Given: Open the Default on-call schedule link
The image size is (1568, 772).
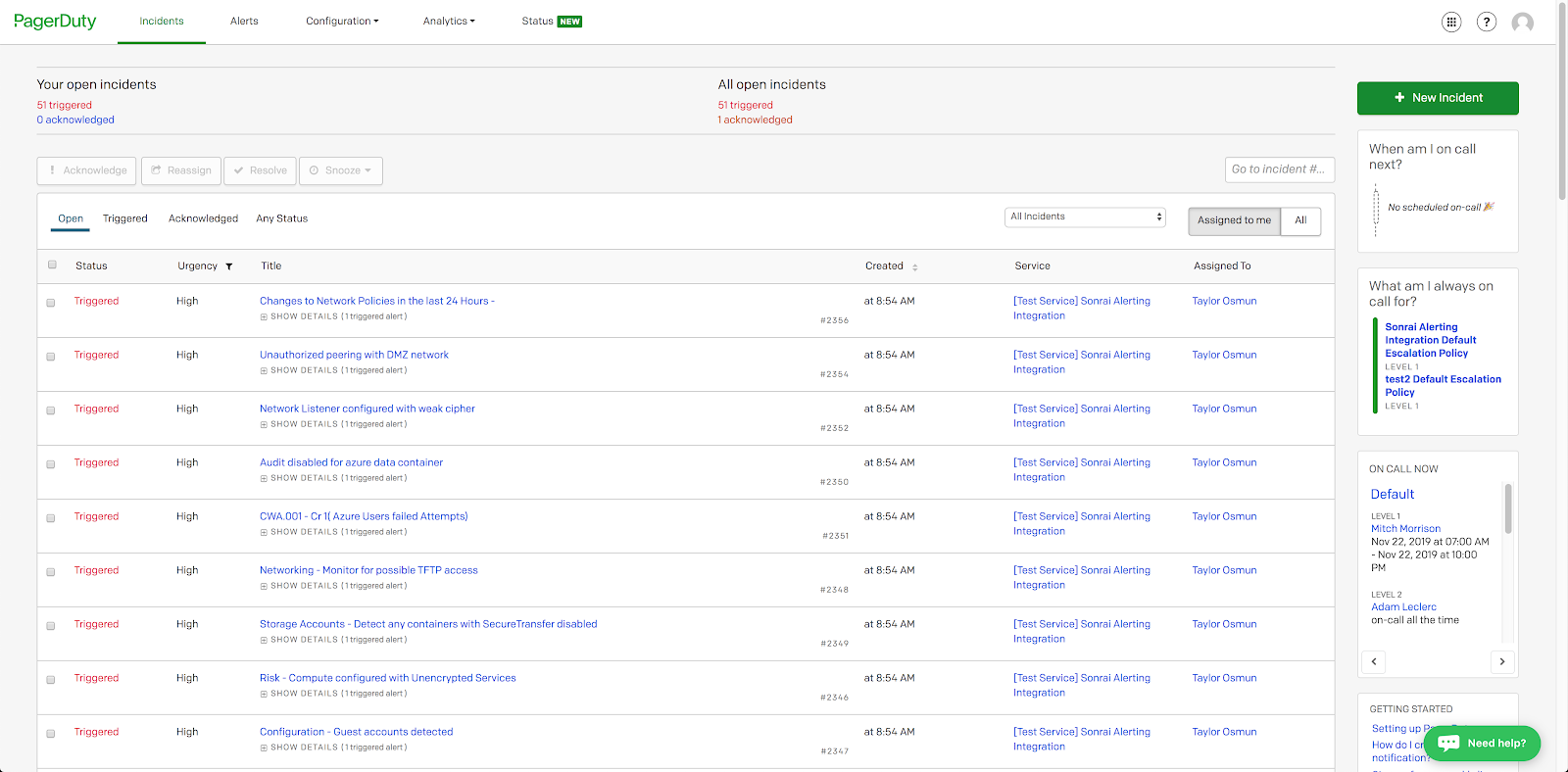Looking at the screenshot, I should coord(1392,495).
